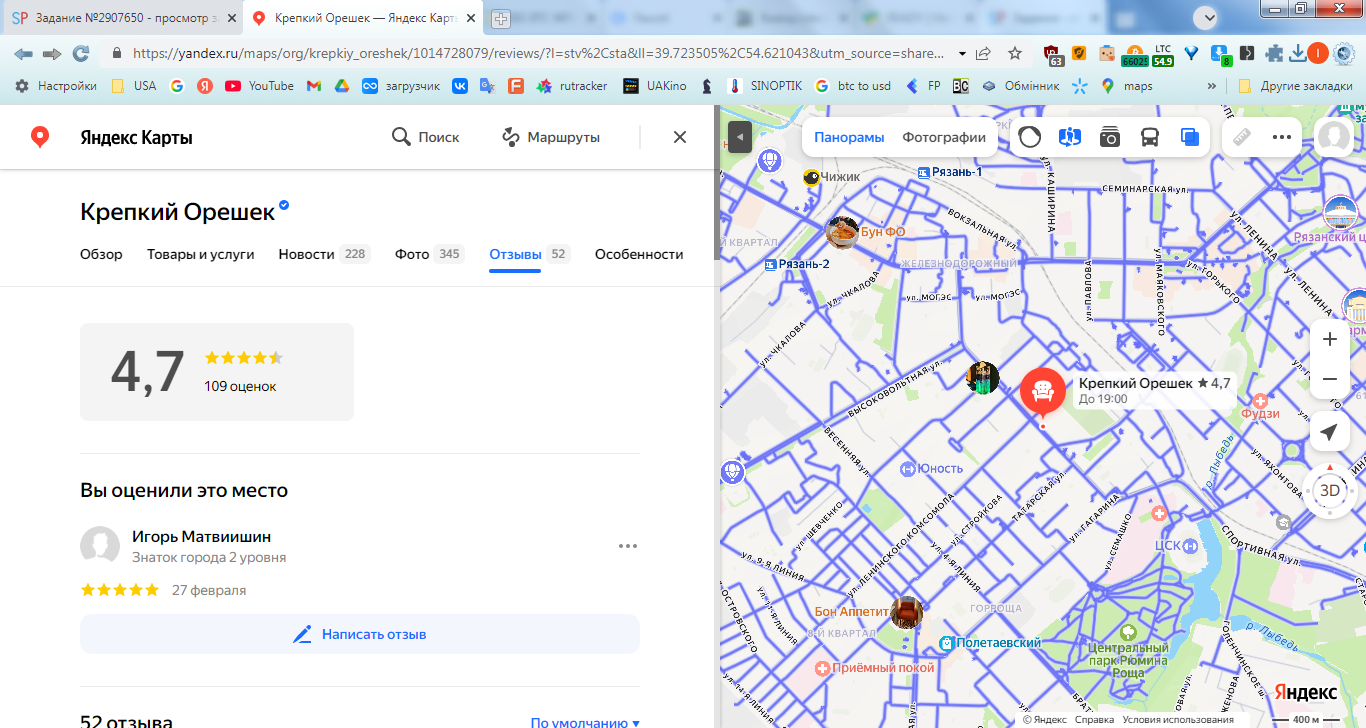Select the Фотографии map mode
1366x728 pixels.
tap(944, 138)
